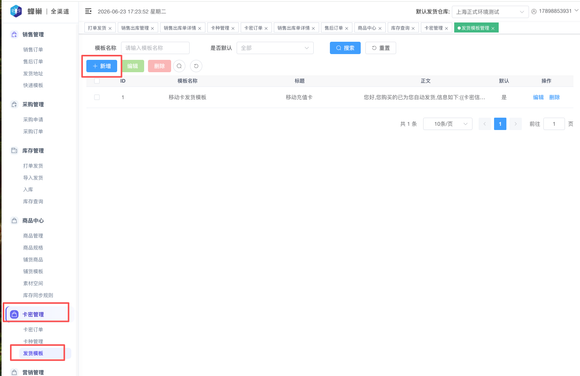Click the 卡密管理 sidebar group icon
The image size is (580, 376).
tap(14, 314)
